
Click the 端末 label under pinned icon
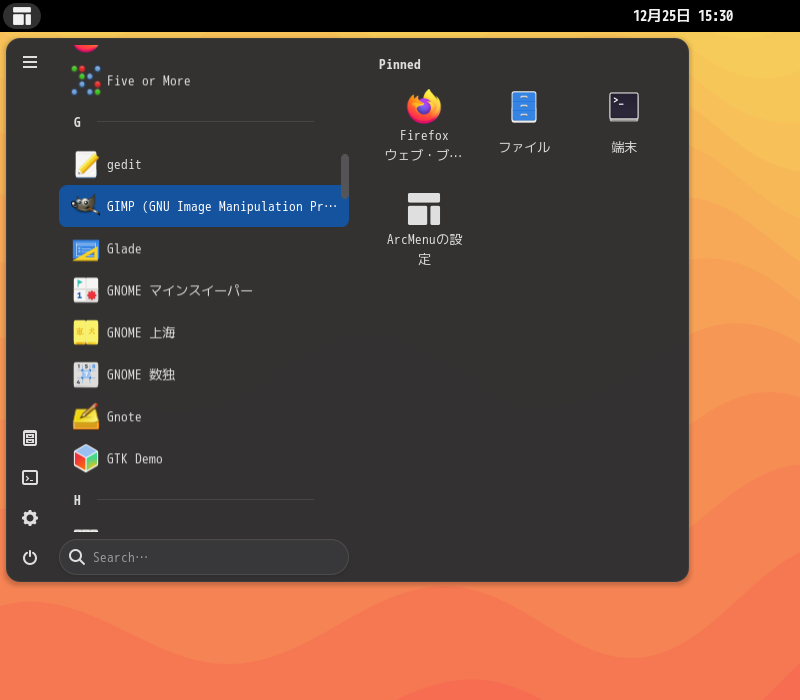click(x=624, y=147)
